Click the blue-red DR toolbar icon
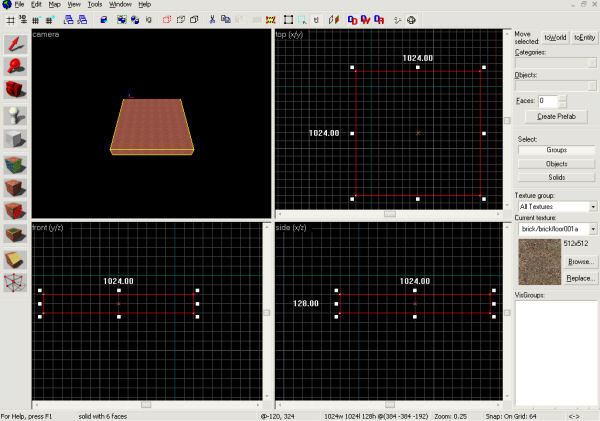Screen dimensions: 600x421 tap(379, 20)
